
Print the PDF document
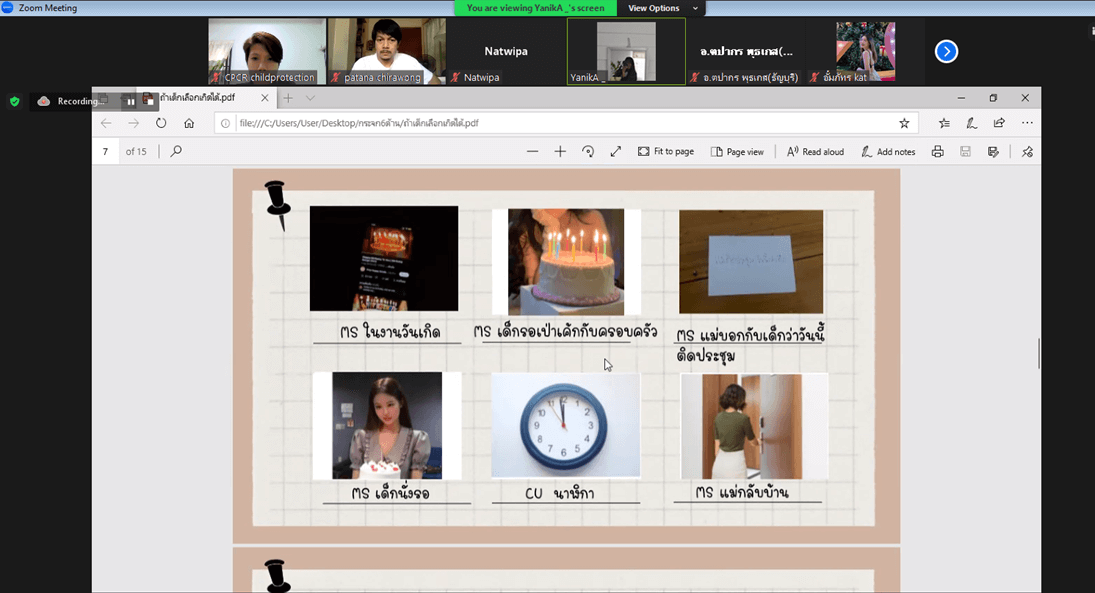[937, 152]
